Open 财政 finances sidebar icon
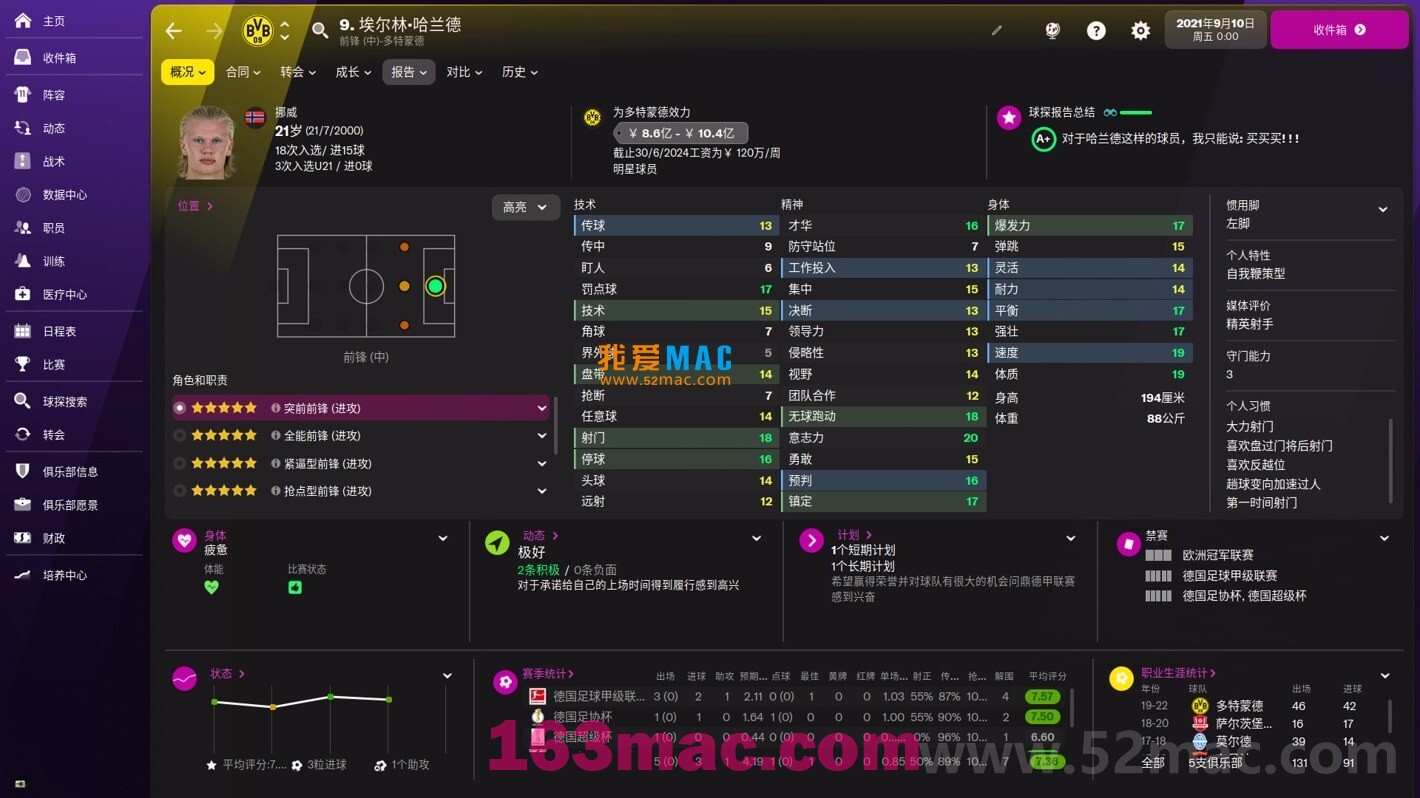This screenshot has height=798, width=1420. [x=22, y=538]
